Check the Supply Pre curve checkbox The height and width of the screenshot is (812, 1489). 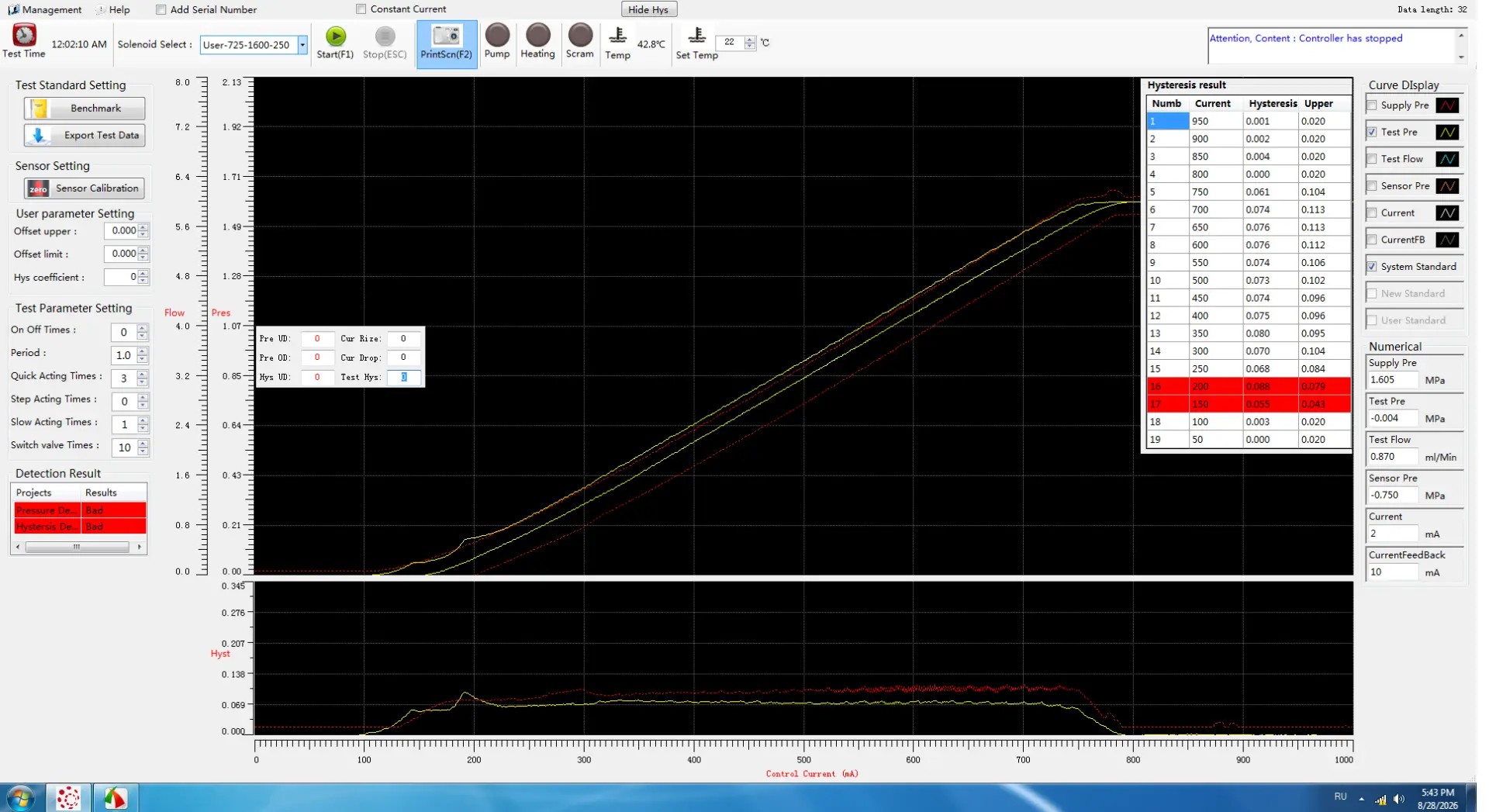pos(1372,105)
